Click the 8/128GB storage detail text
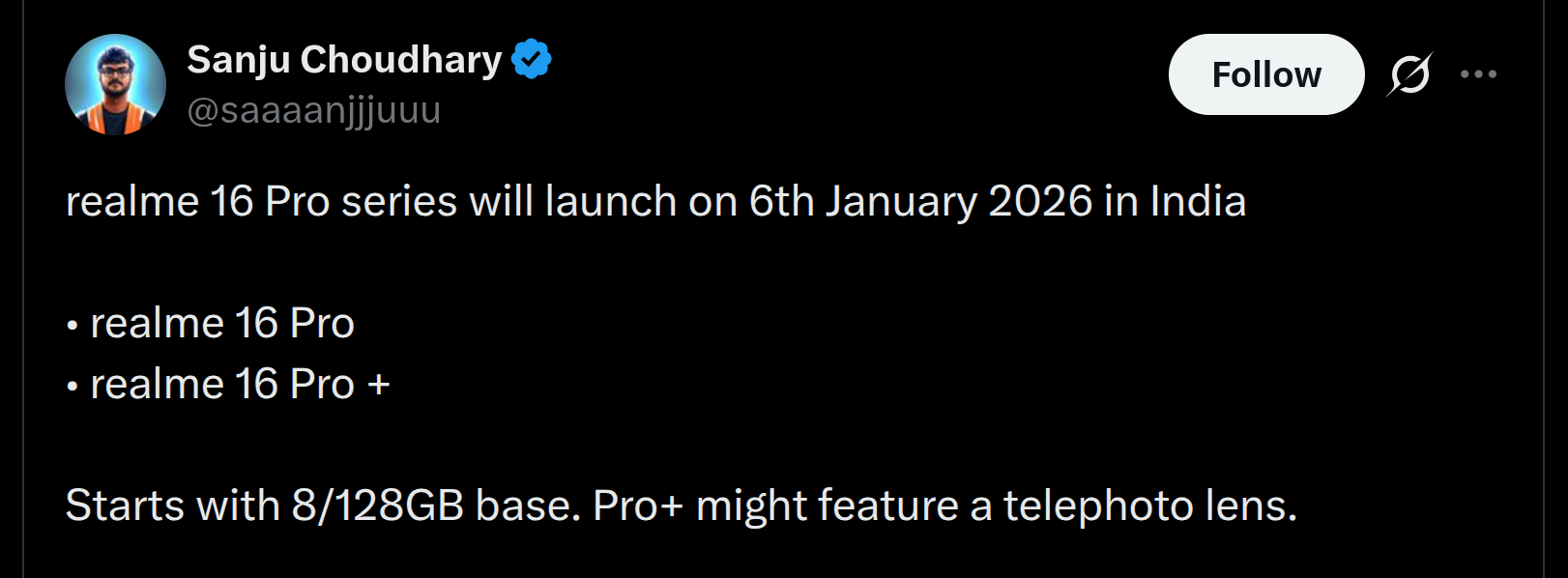 point(682,504)
